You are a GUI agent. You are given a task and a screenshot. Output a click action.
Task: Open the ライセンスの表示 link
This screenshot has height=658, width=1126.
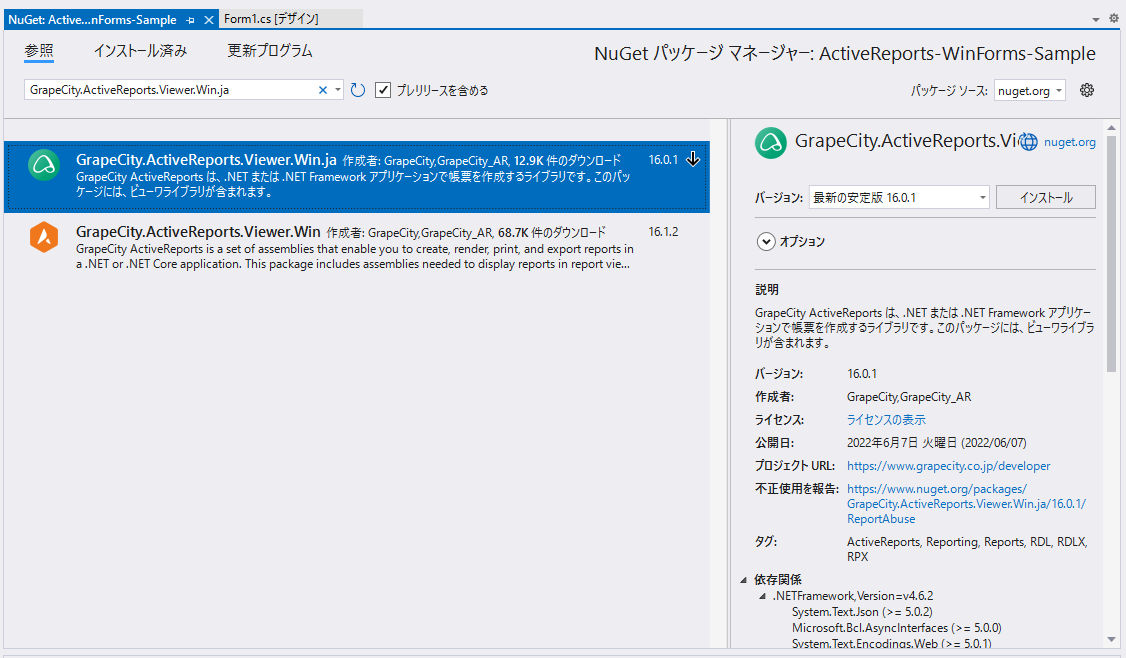click(886, 420)
